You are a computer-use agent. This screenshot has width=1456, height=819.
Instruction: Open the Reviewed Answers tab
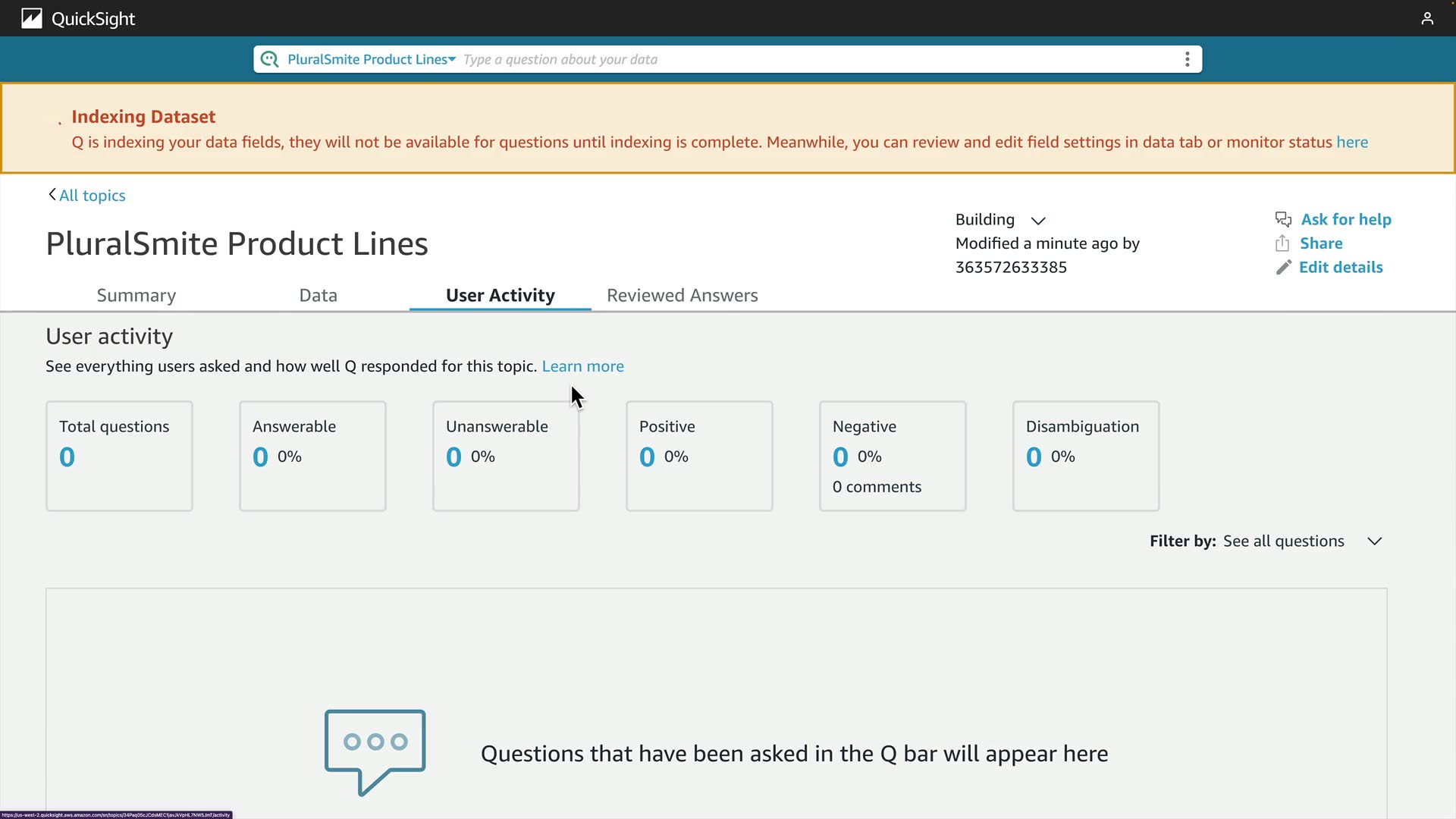(x=682, y=295)
